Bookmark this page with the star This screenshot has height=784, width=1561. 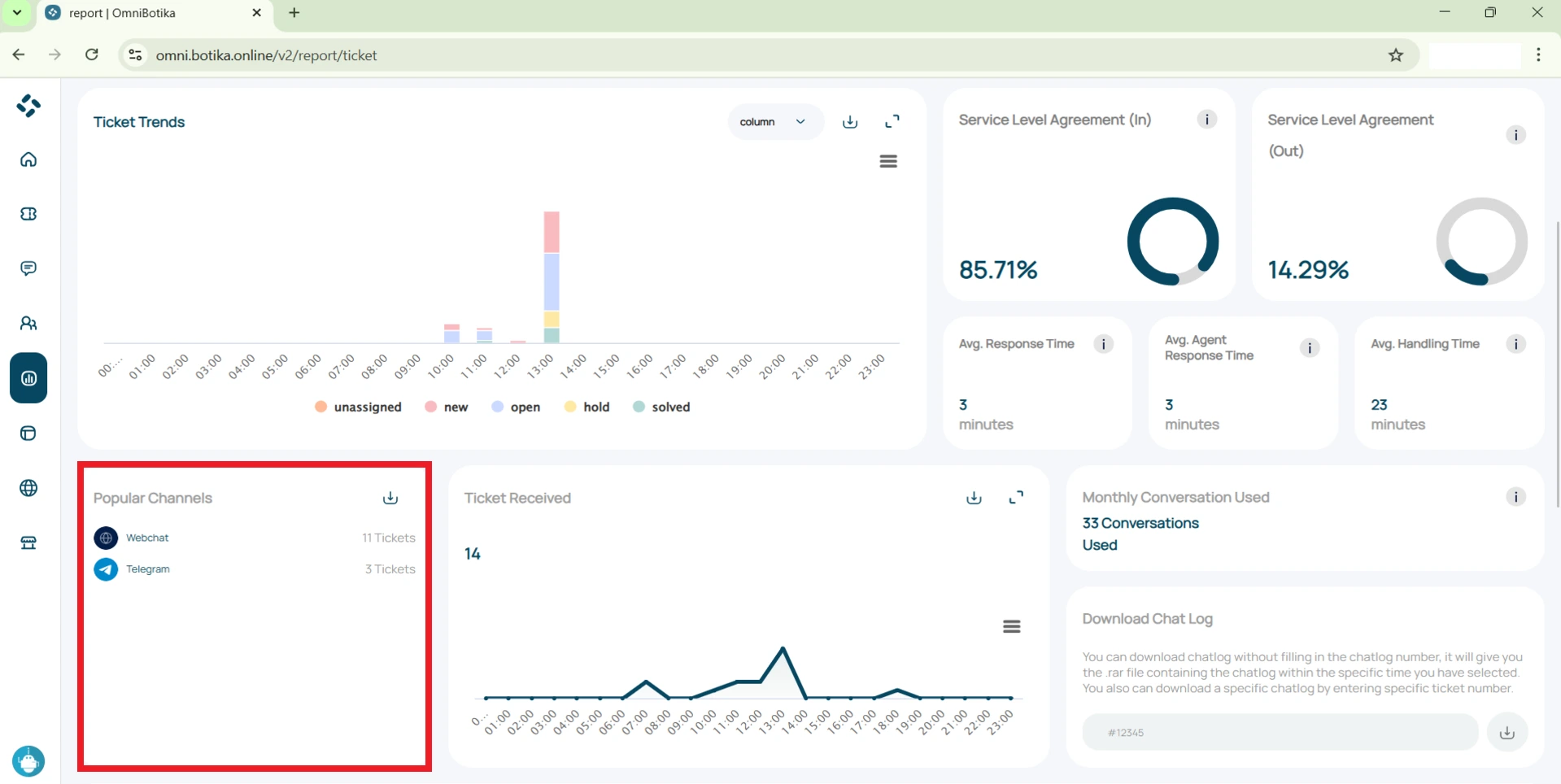click(x=1396, y=55)
